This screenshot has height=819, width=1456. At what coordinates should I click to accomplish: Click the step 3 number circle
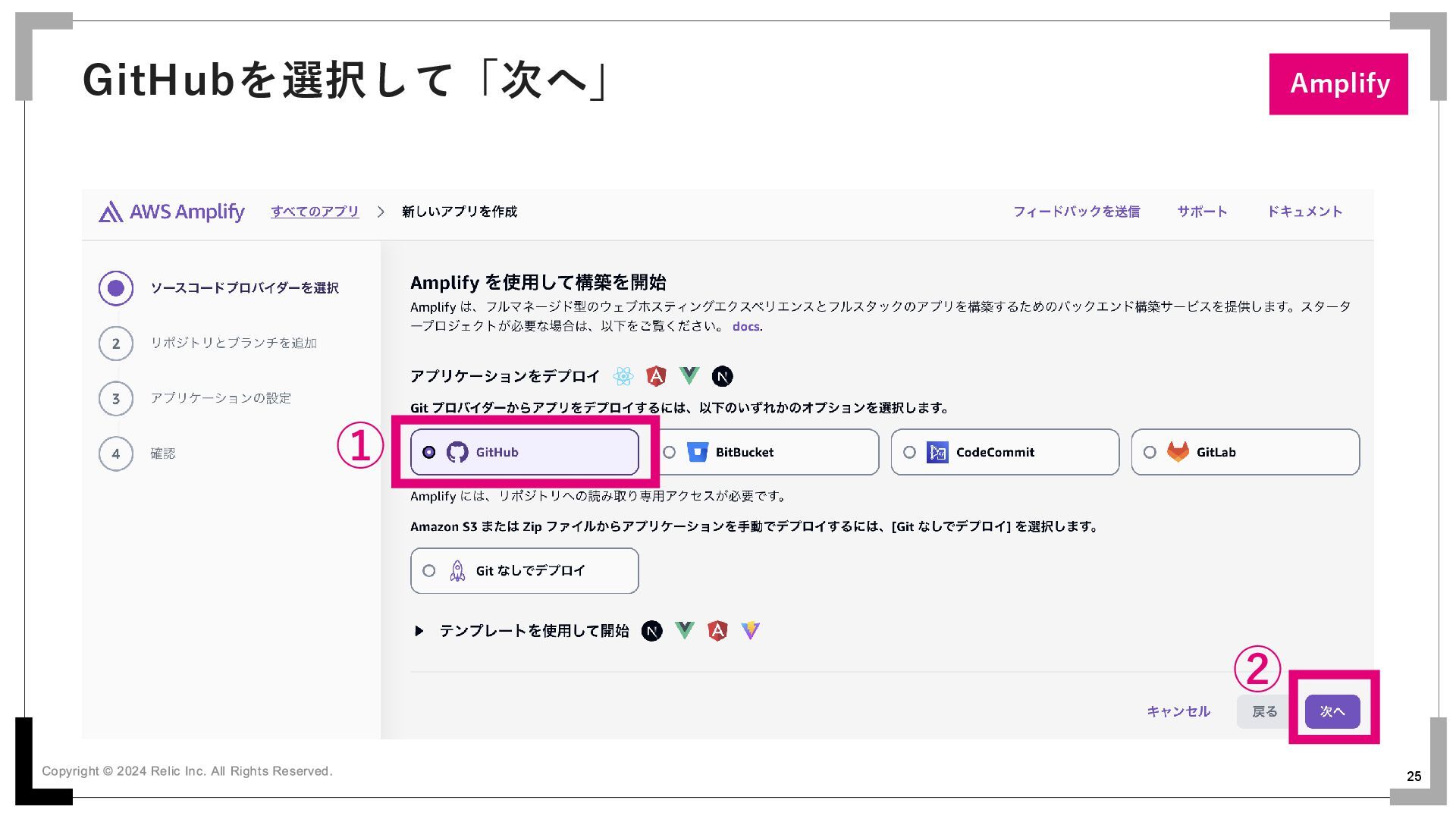tap(116, 399)
